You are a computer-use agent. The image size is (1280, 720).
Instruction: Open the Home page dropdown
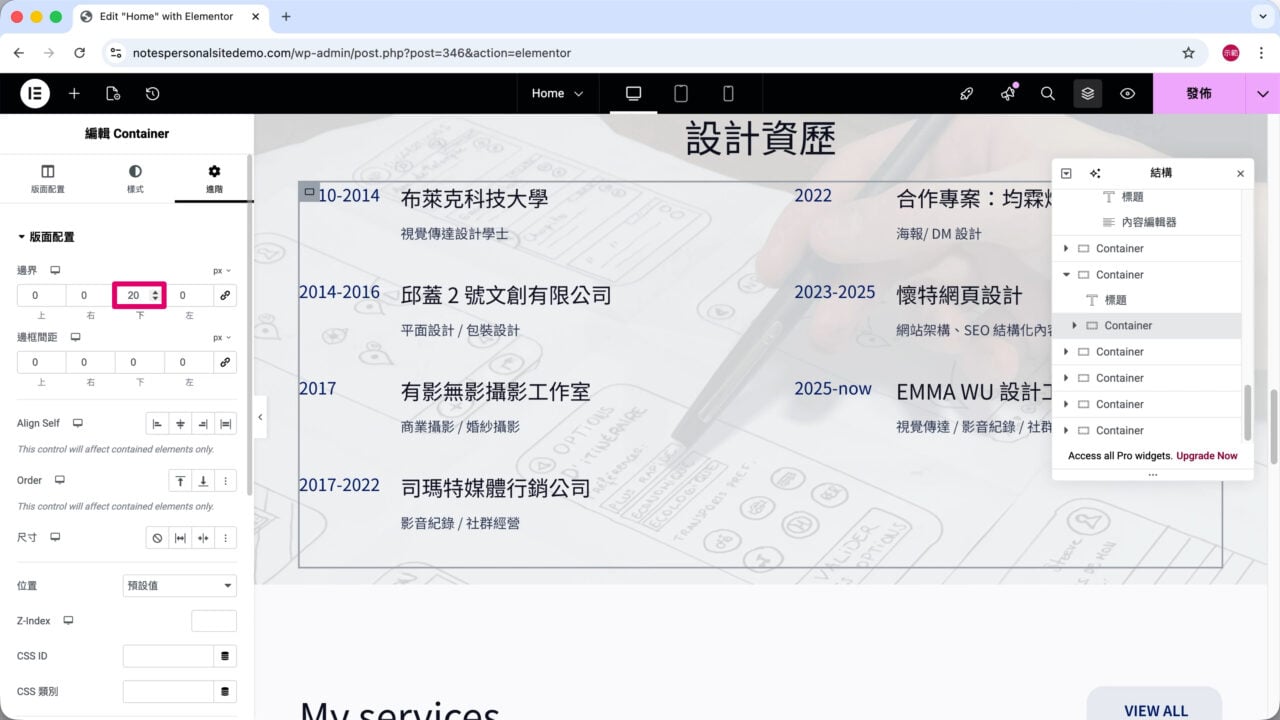point(557,93)
